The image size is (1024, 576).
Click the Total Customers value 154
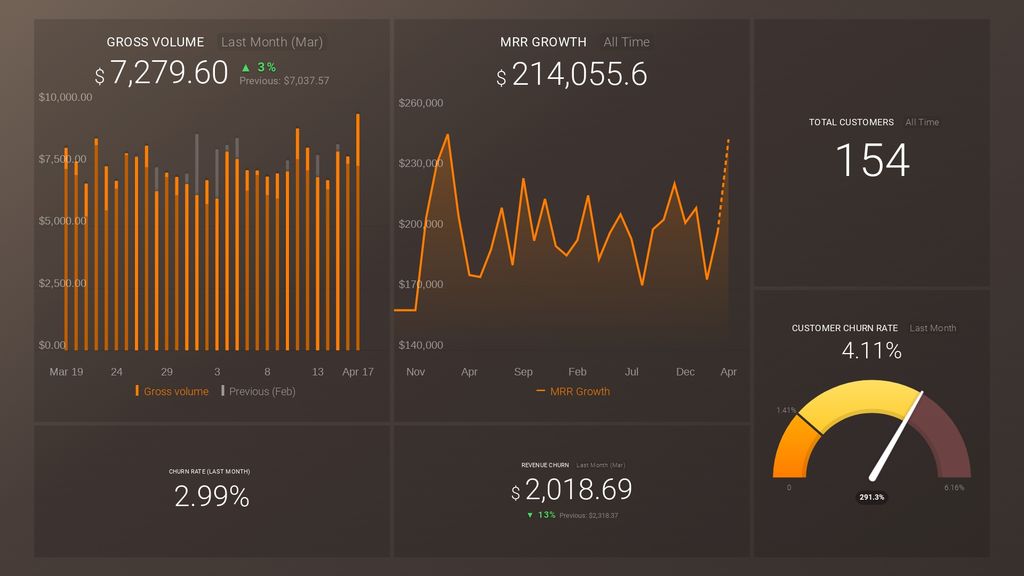click(872, 160)
